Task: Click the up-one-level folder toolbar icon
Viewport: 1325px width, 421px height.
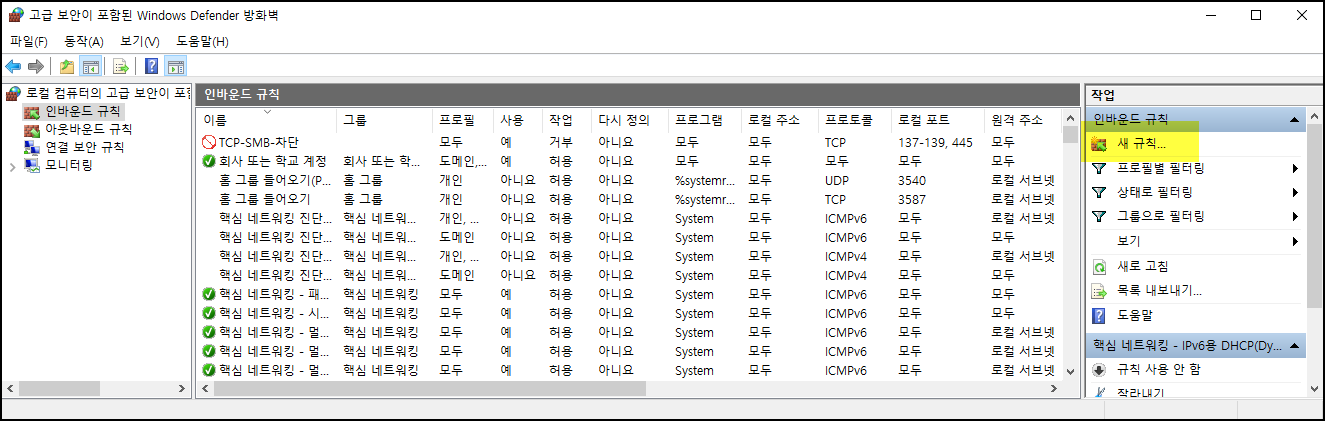Action: 66,67
